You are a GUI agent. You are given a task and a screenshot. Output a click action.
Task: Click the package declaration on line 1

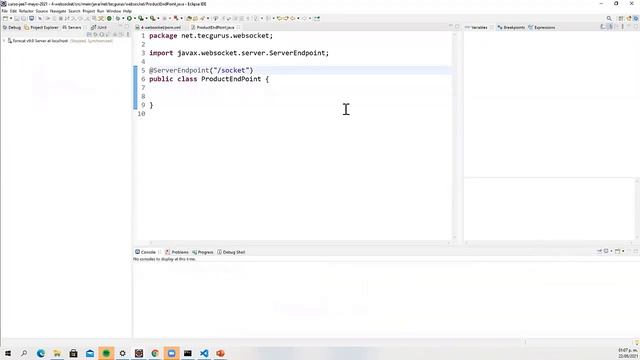coord(211,36)
